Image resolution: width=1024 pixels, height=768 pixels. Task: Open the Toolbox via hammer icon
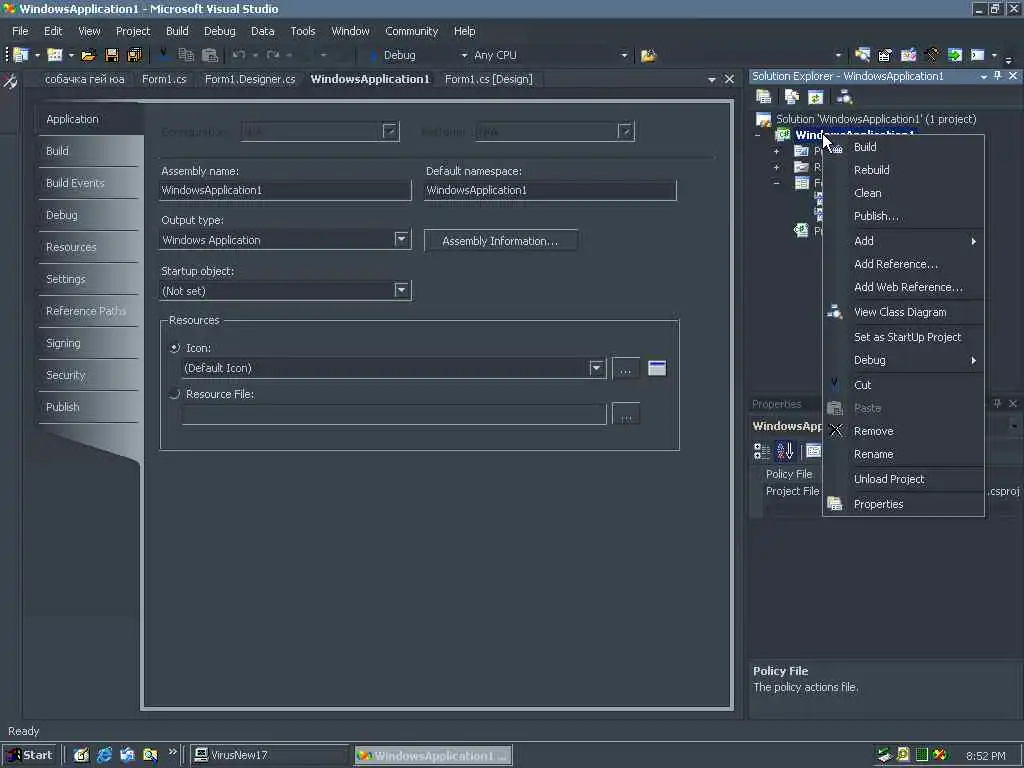932,56
